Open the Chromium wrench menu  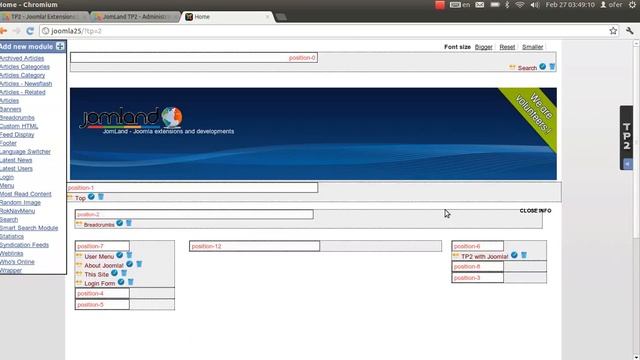pos(629,31)
